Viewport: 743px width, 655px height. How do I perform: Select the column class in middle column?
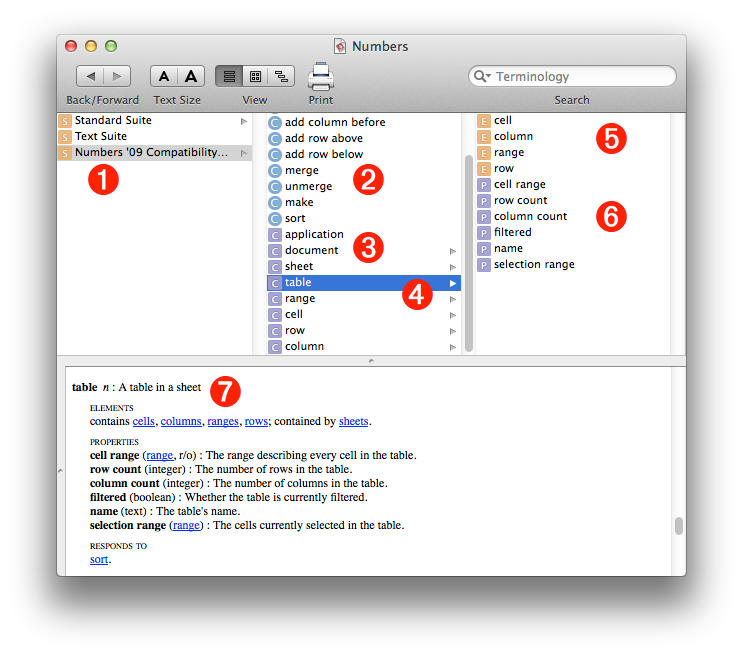click(363, 347)
